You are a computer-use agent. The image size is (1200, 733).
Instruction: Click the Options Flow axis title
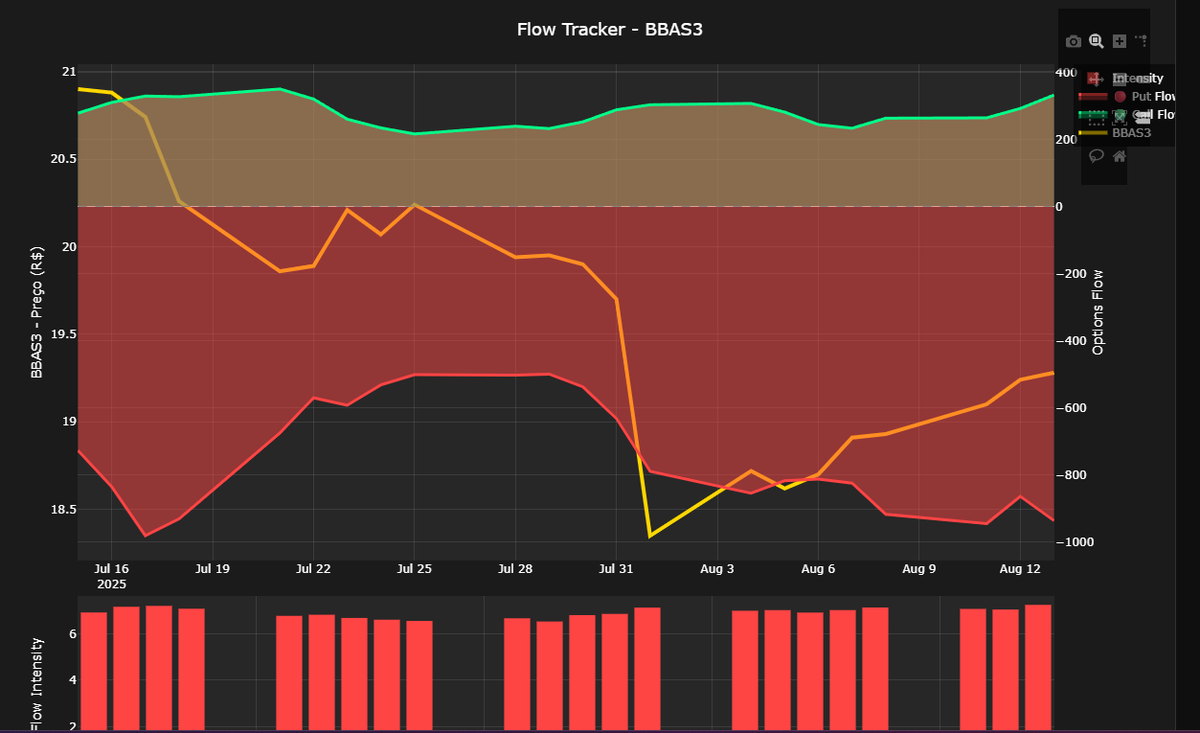(1098, 312)
